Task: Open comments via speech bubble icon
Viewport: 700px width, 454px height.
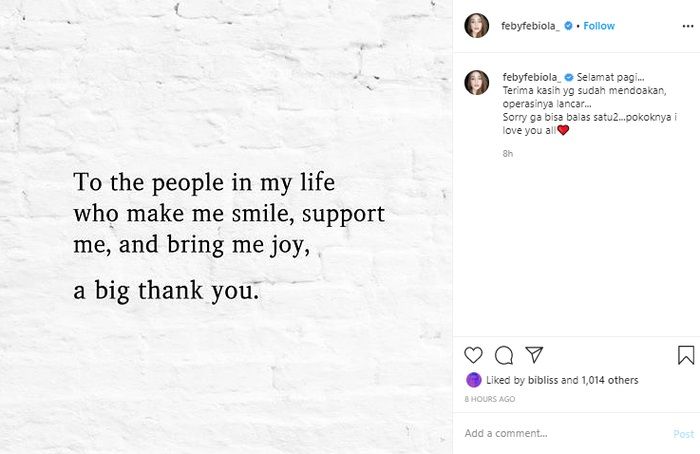Action: click(x=504, y=355)
